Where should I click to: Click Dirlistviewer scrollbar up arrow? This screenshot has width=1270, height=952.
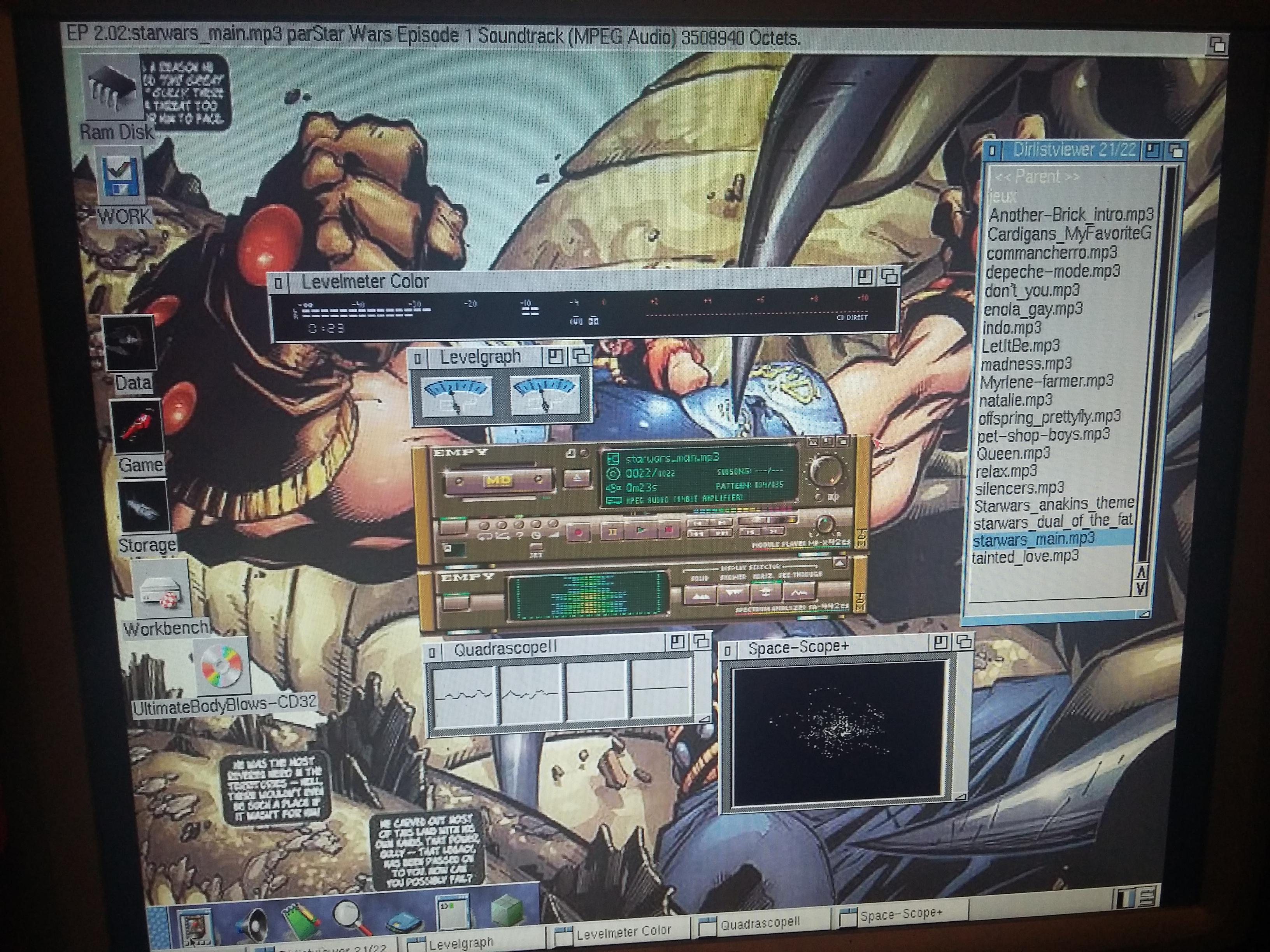coord(1141,572)
